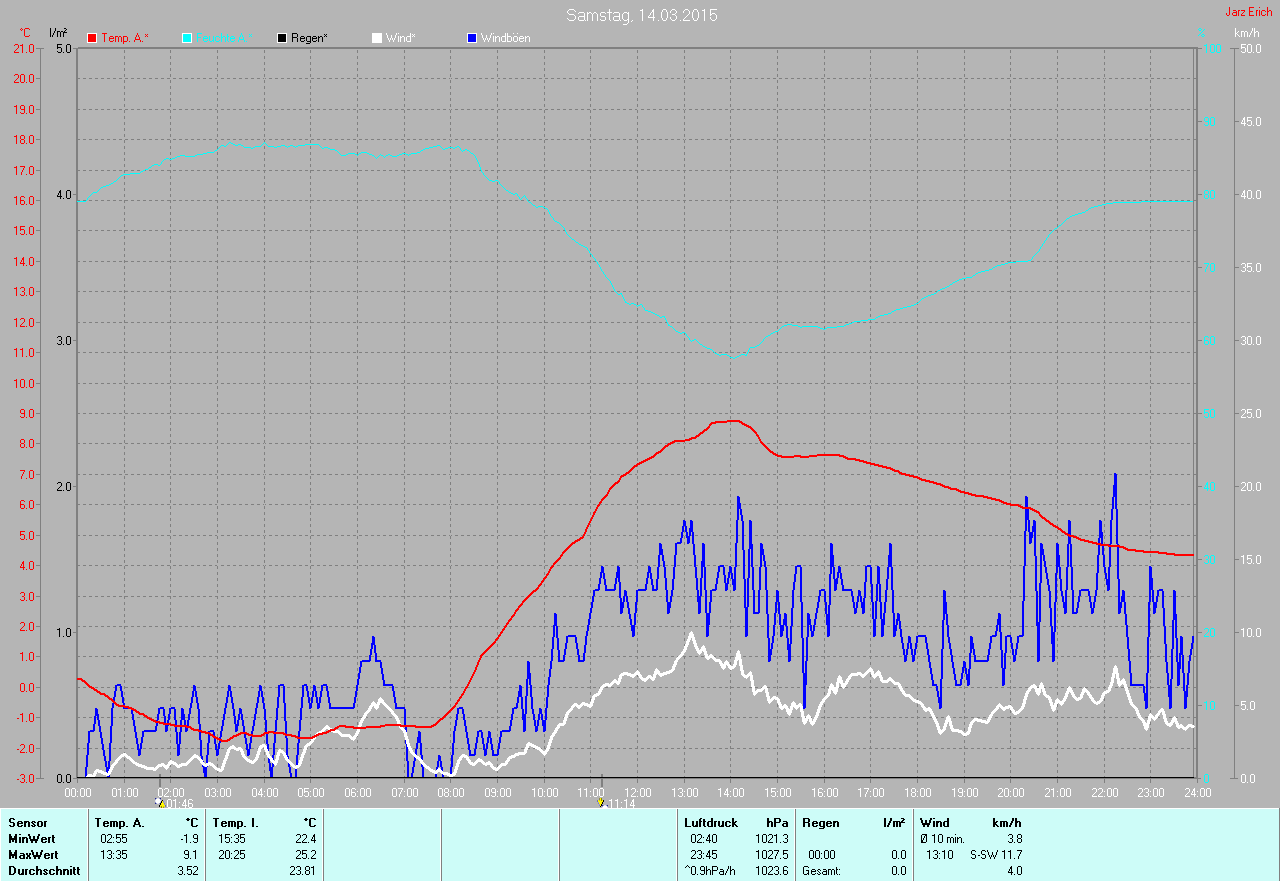
Task: Click the "Jarz Erich" author label
Action: pos(1249,12)
